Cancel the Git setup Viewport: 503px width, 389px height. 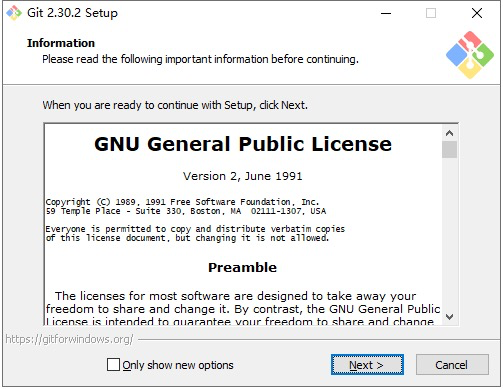tap(452, 365)
